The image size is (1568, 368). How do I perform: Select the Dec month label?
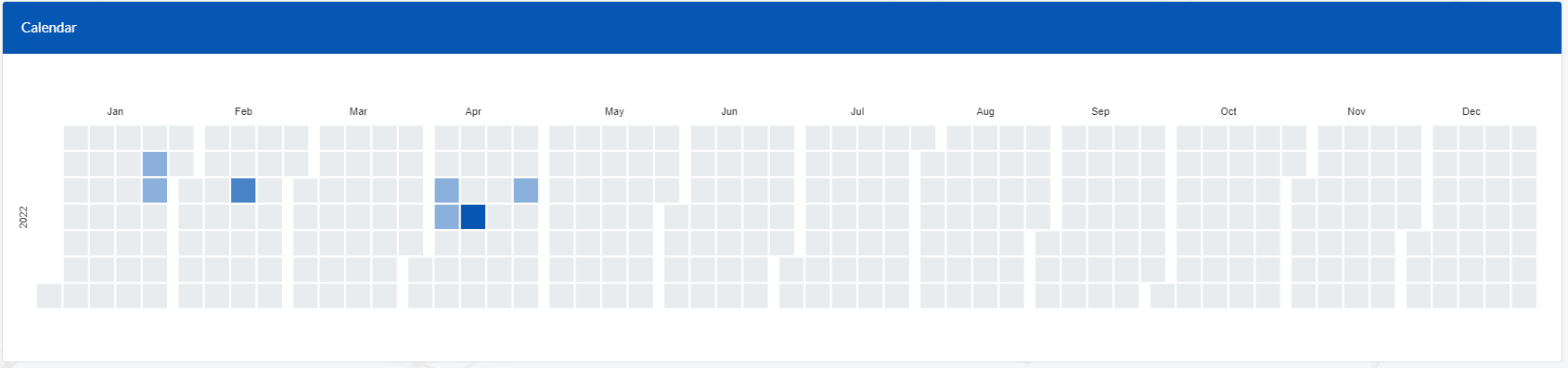click(x=1472, y=111)
